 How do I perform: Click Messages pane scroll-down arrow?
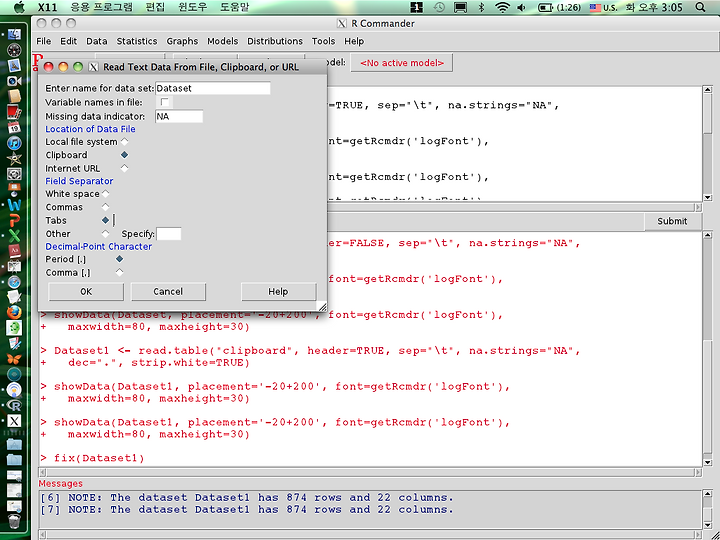(708, 525)
